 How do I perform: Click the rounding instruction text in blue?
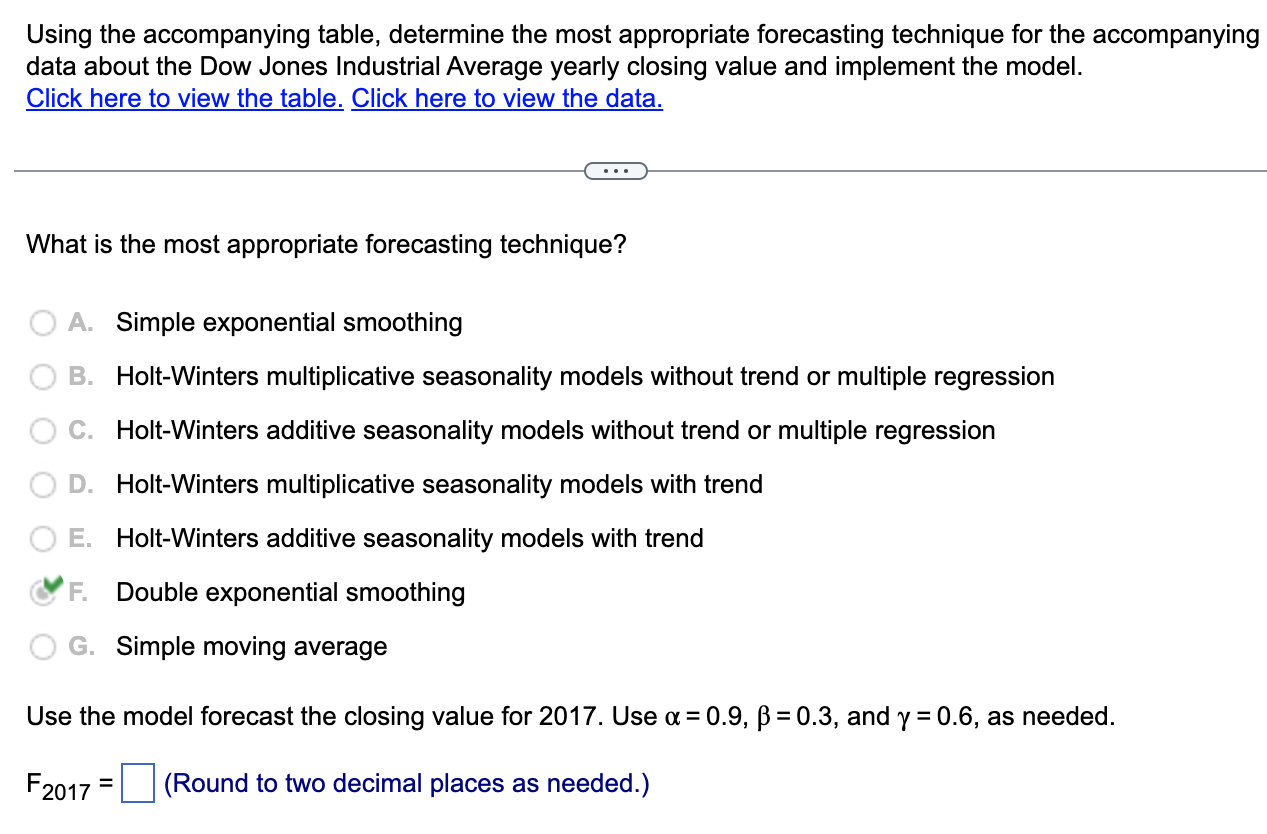coord(406,783)
